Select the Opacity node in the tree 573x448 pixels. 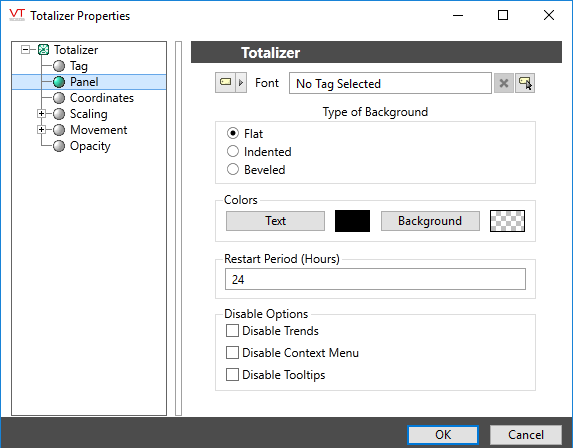(90, 146)
